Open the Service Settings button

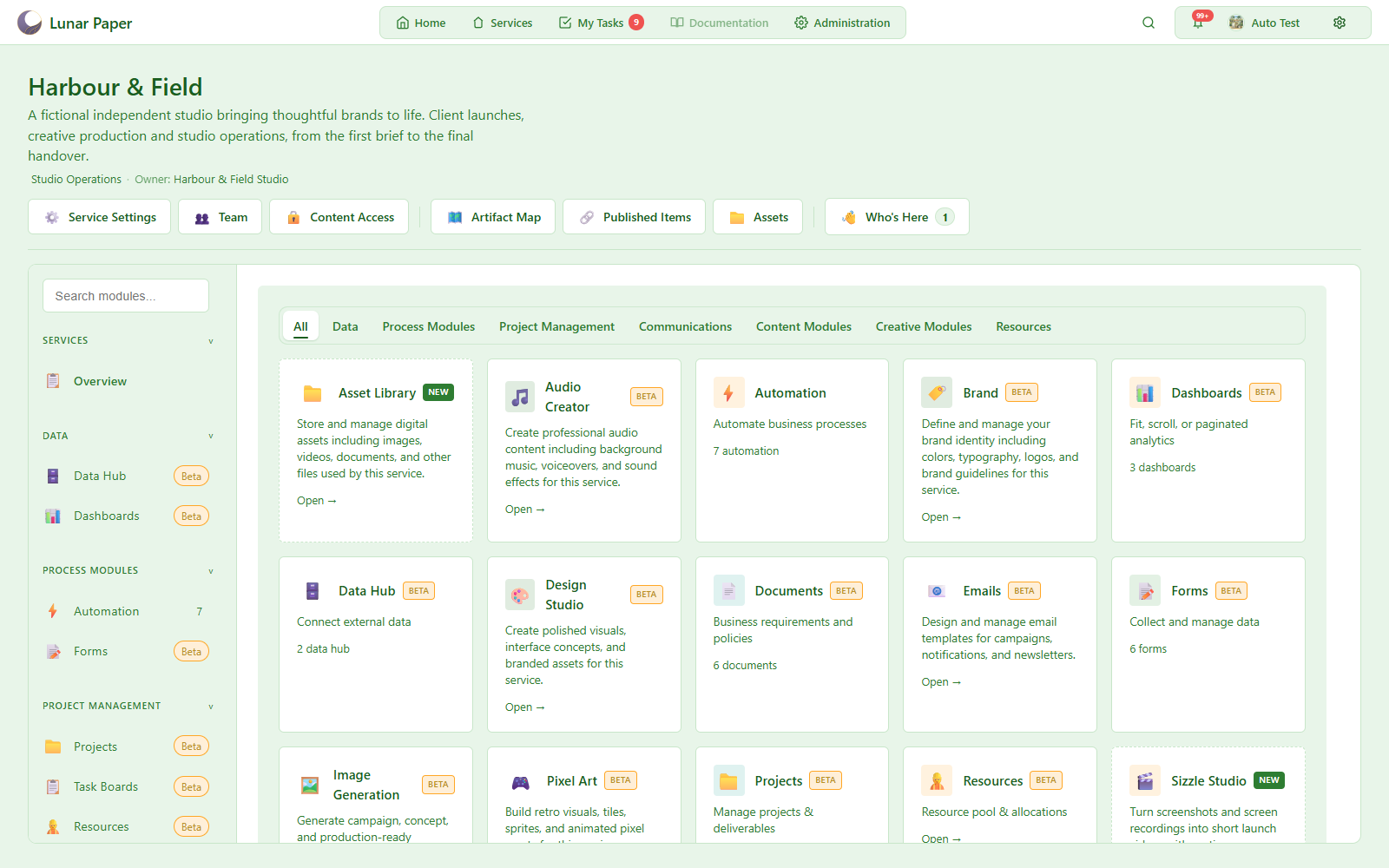click(100, 217)
